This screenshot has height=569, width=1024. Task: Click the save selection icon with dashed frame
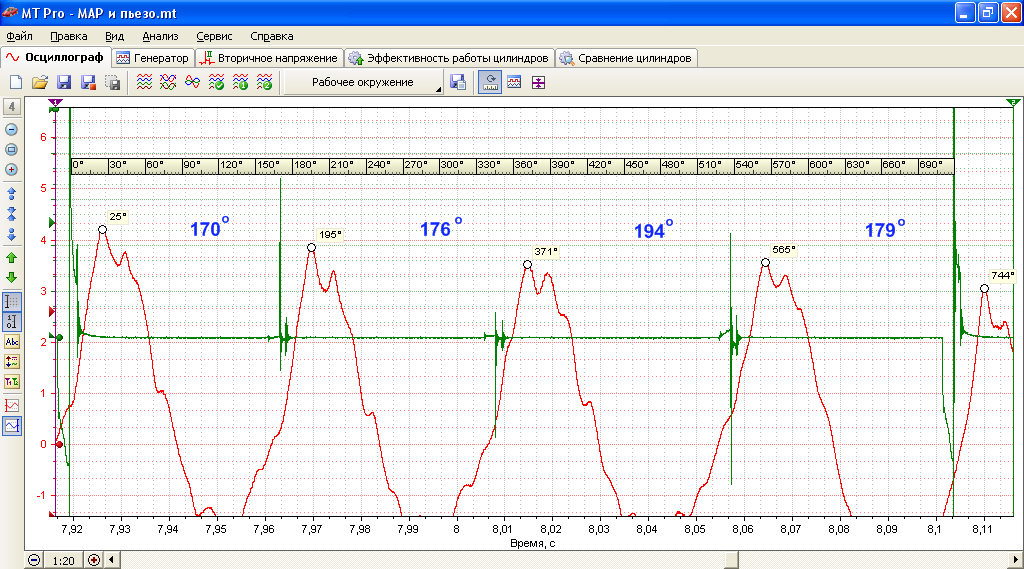112,82
